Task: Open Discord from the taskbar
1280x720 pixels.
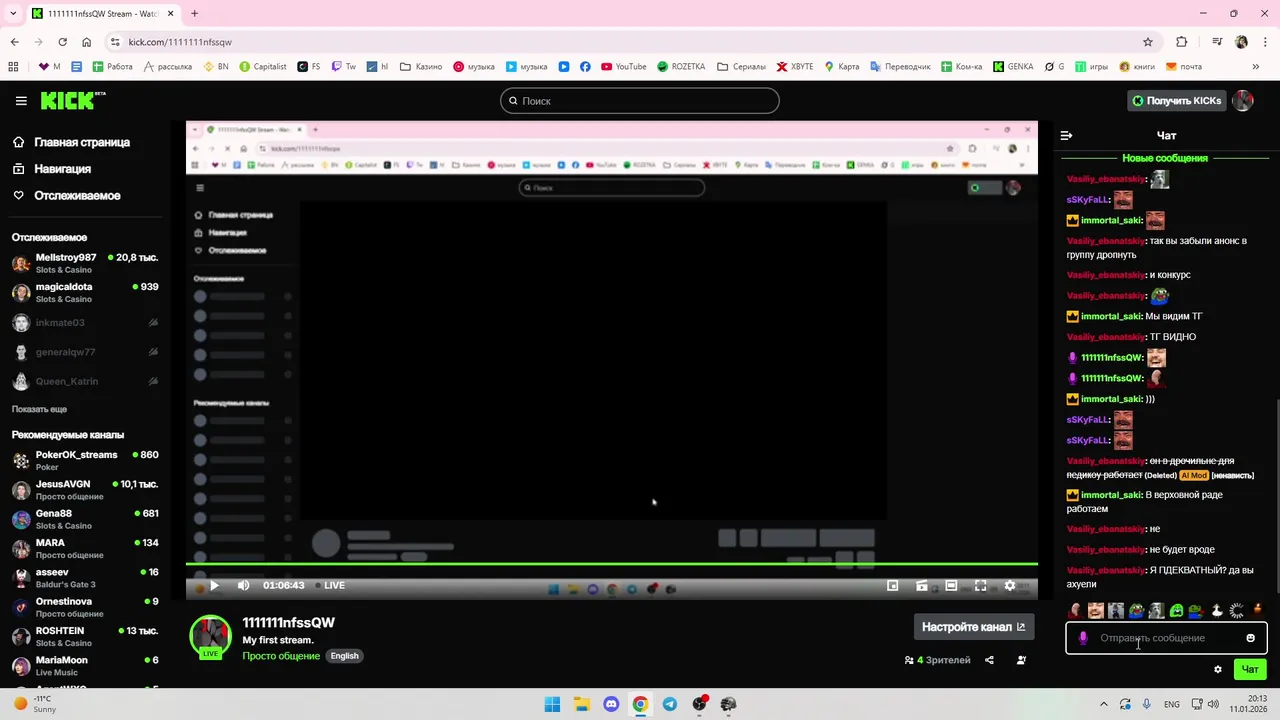Action: click(x=611, y=704)
